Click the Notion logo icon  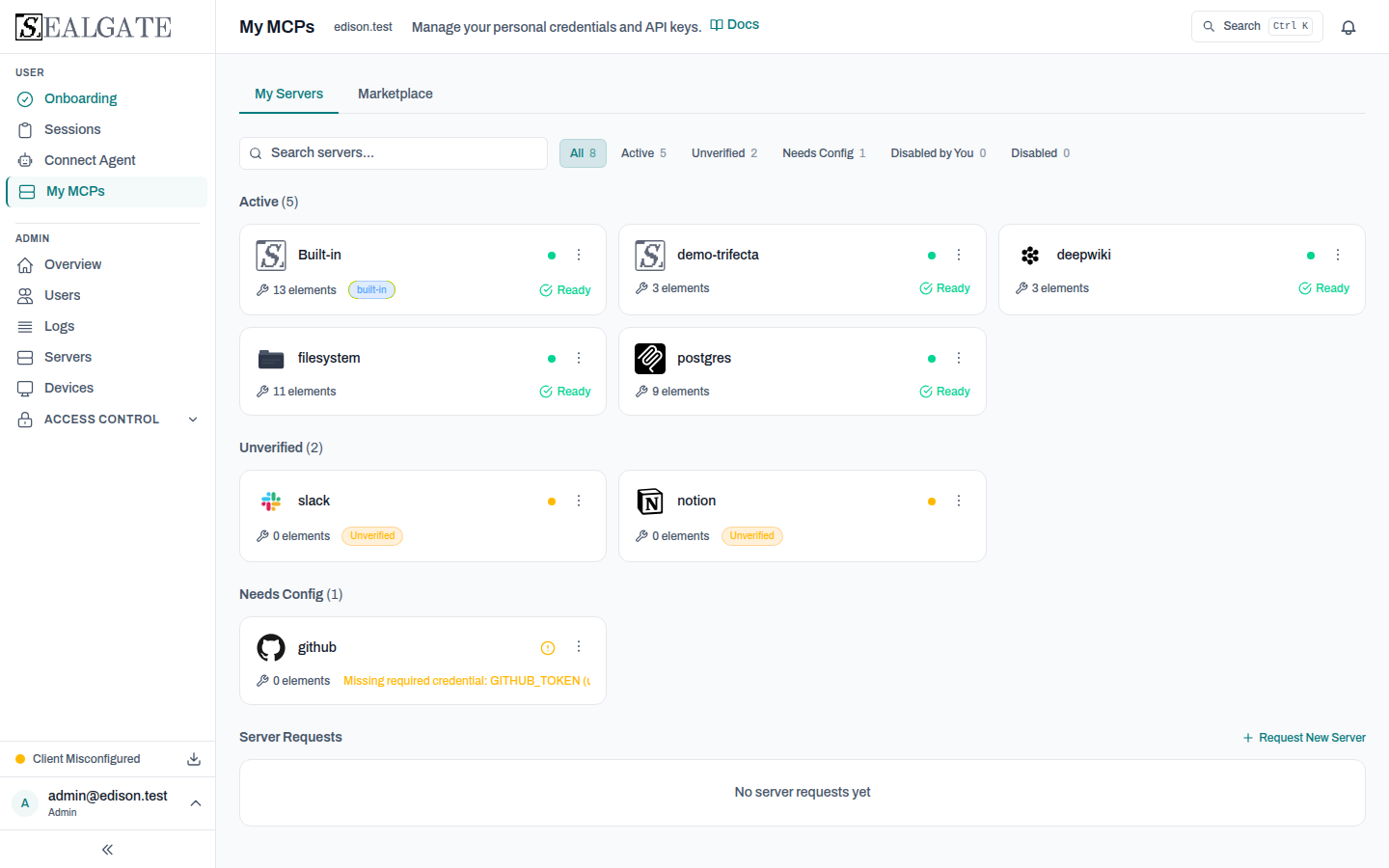click(650, 502)
